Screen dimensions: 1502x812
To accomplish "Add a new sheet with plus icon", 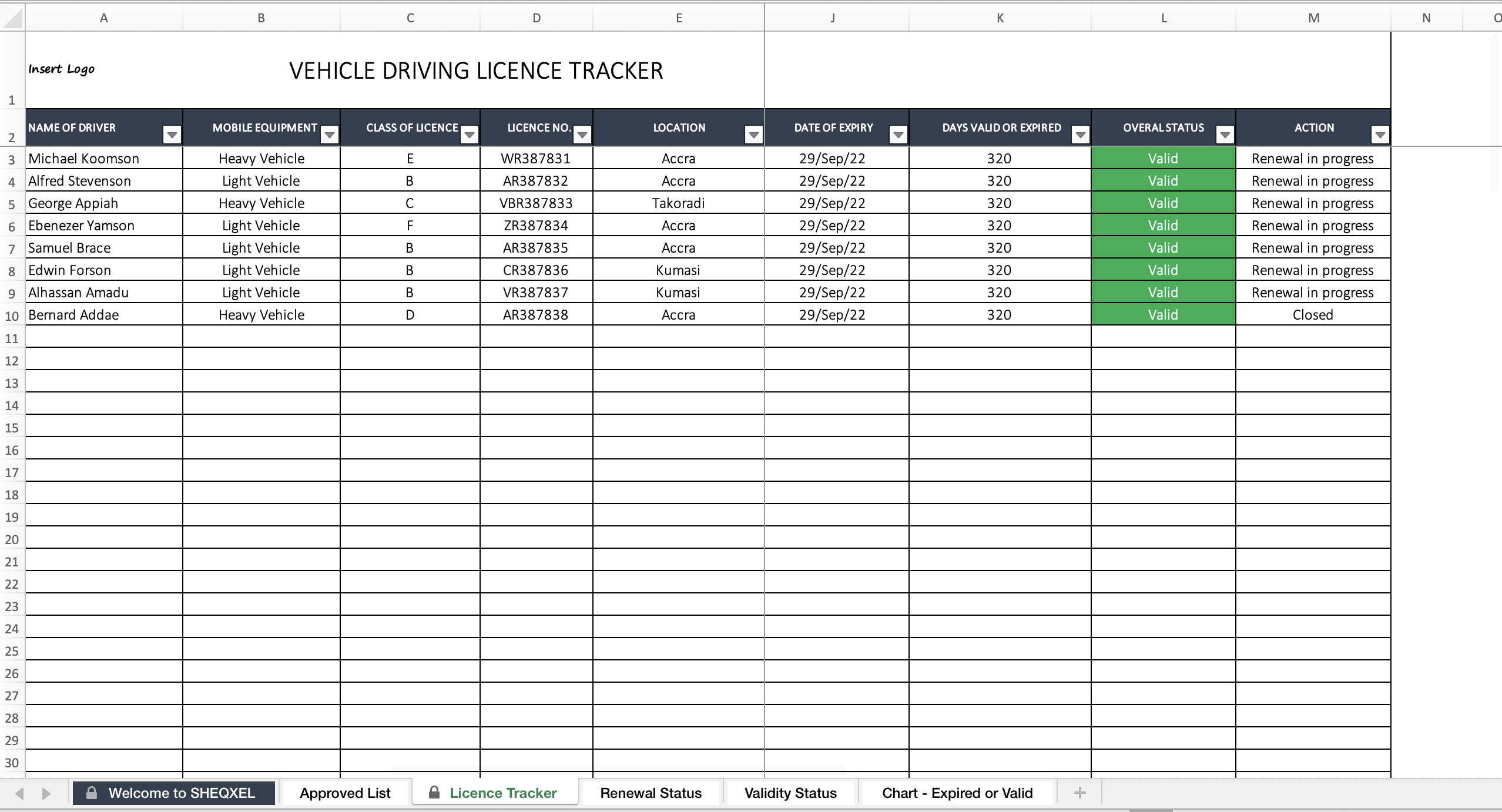I will coord(1079,793).
